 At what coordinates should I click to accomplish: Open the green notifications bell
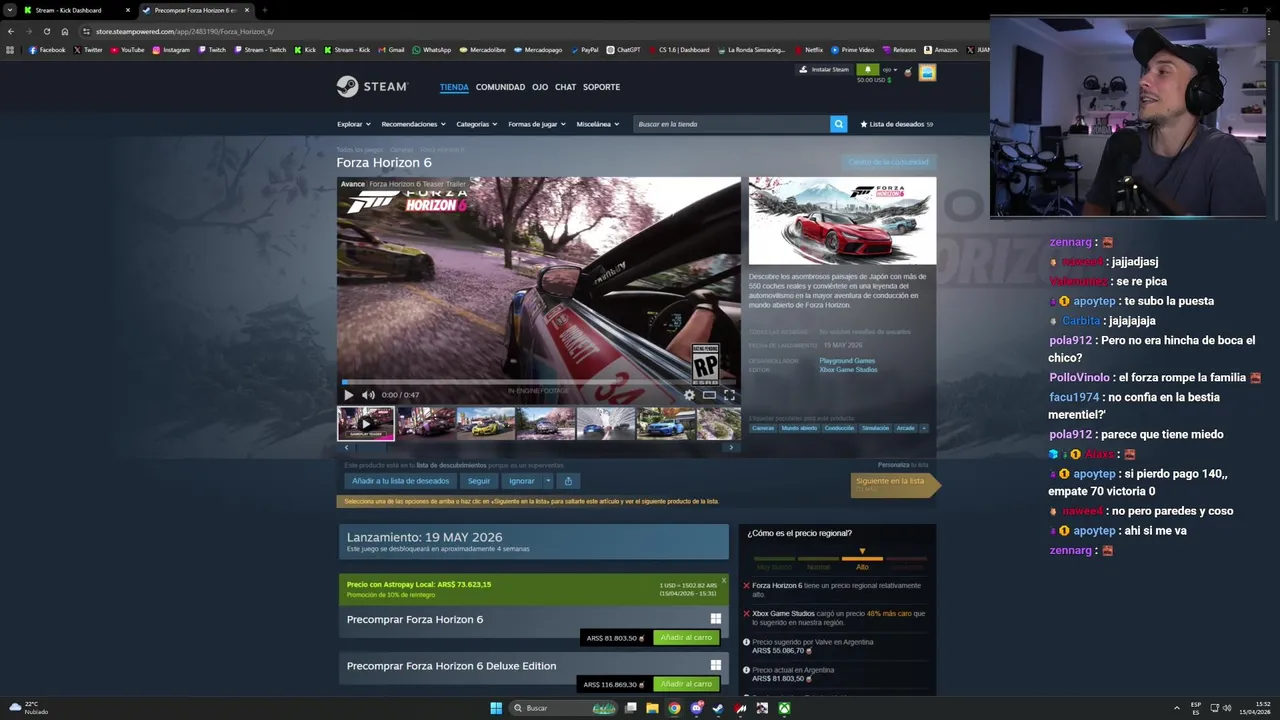pyautogui.click(x=868, y=70)
